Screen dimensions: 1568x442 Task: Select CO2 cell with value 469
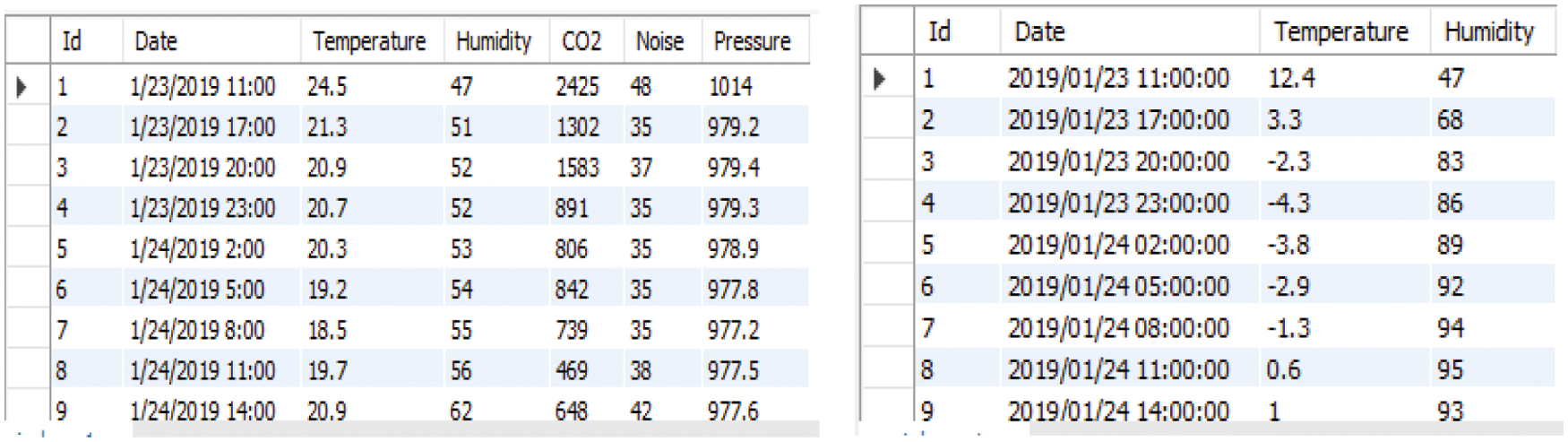pos(571,370)
